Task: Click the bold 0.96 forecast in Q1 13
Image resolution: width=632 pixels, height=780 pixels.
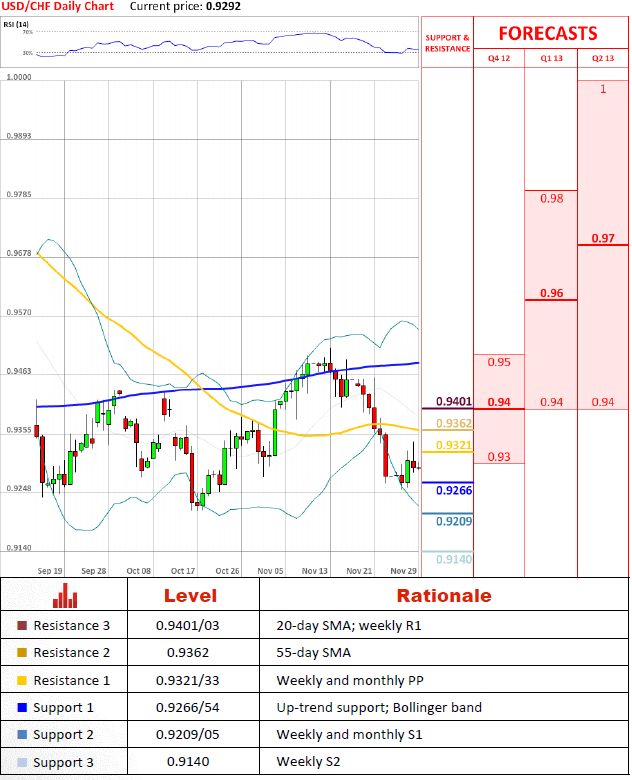Action: (551, 294)
